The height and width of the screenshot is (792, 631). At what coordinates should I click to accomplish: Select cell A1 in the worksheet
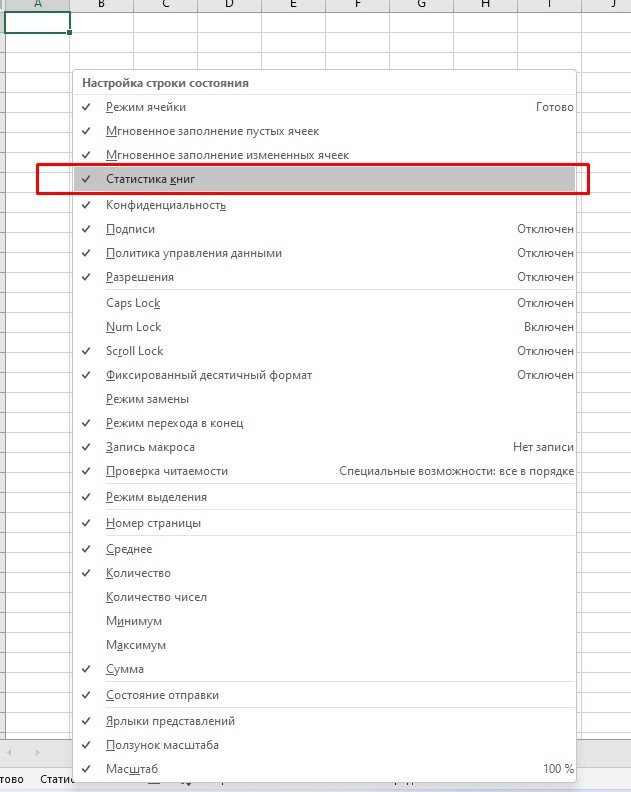pos(37,23)
